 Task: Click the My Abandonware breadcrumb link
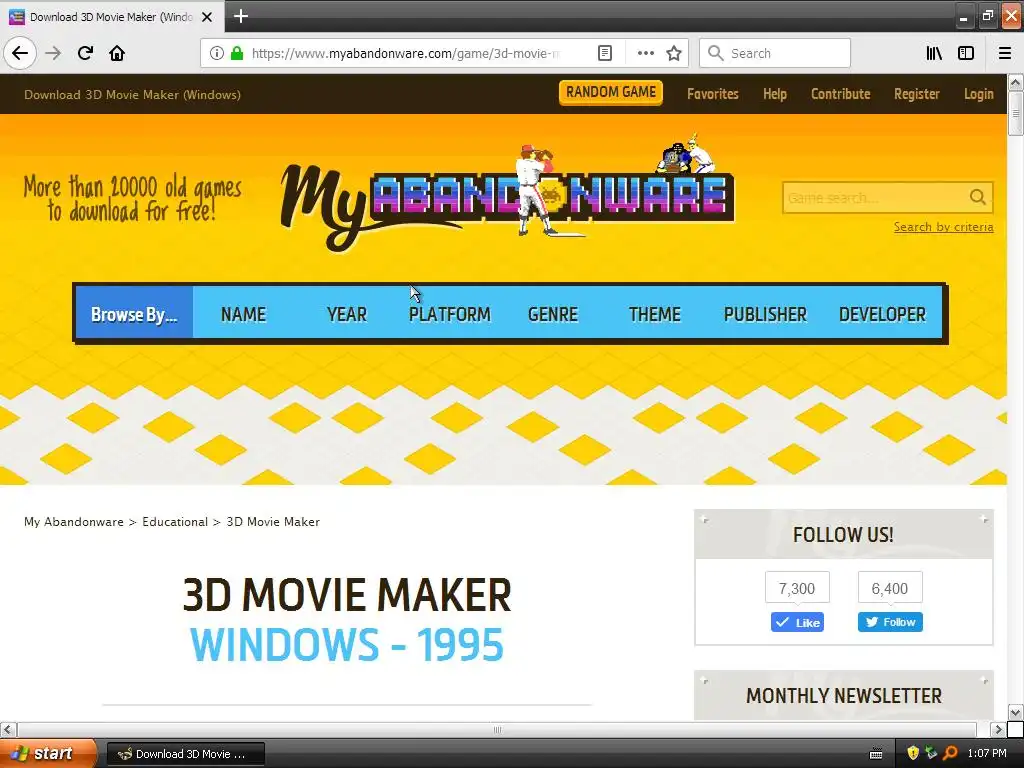[x=74, y=522]
